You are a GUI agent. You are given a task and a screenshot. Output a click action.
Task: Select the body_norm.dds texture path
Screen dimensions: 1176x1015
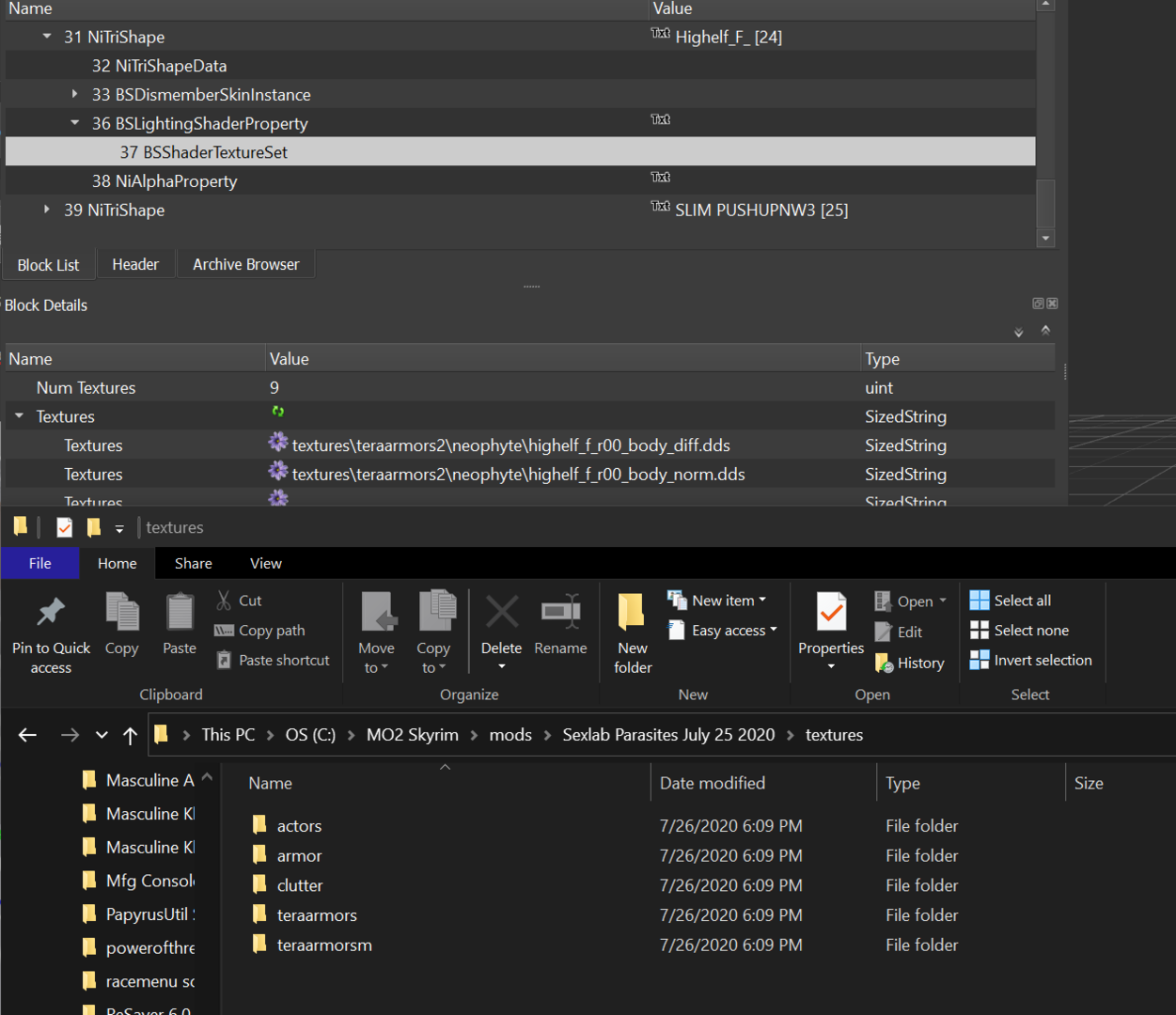point(519,475)
